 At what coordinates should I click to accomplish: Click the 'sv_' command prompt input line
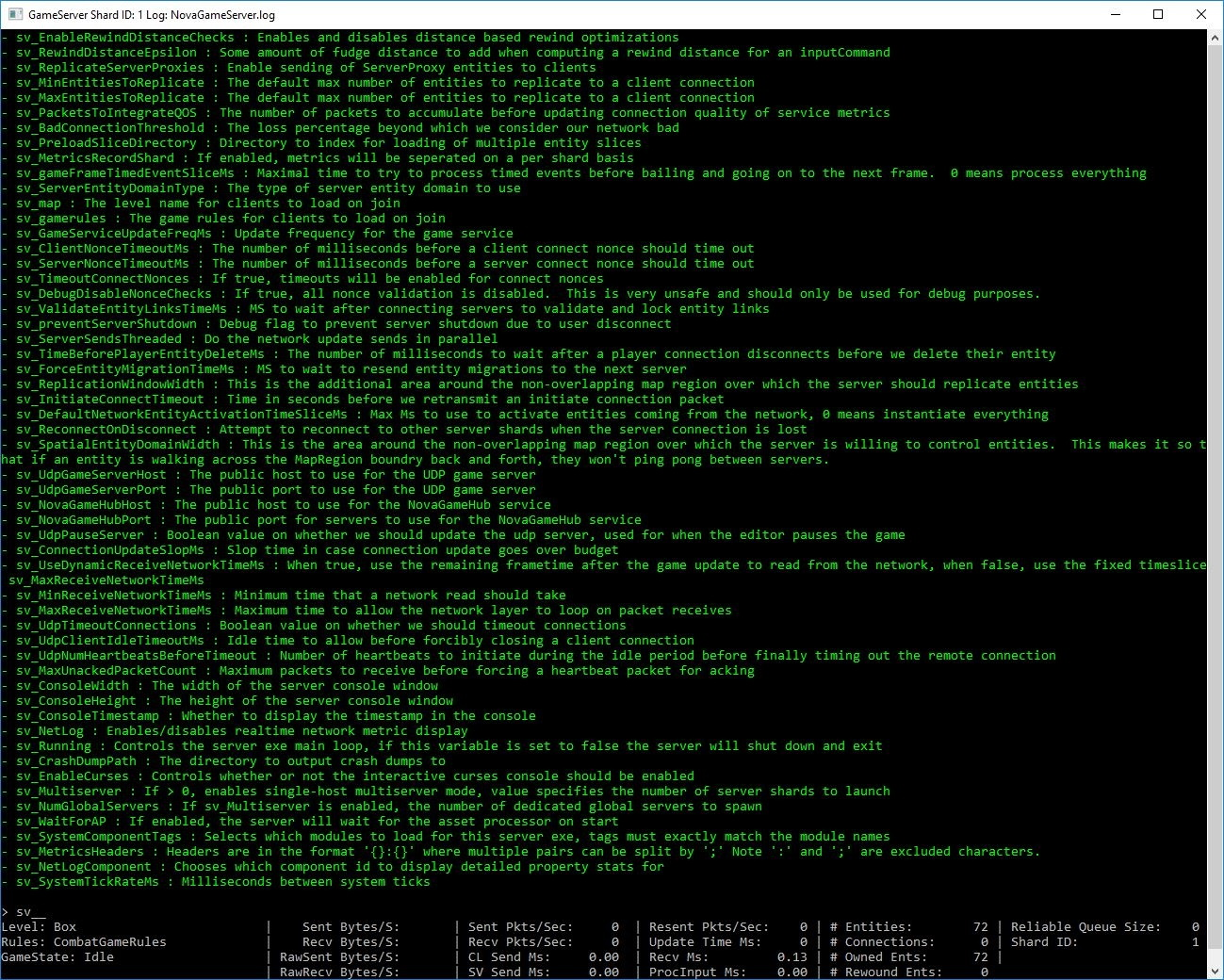28,912
